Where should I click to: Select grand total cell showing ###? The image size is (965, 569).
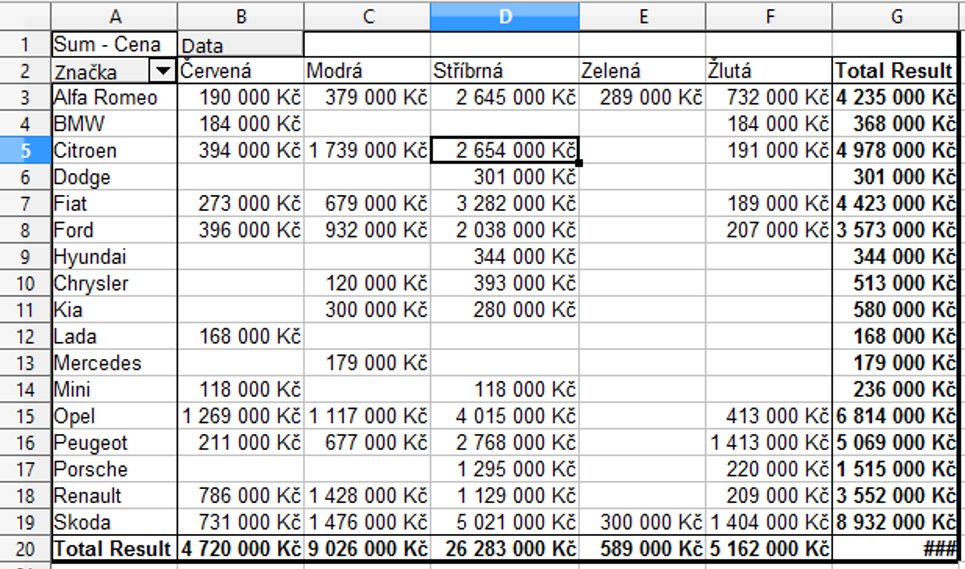[x=896, y=549]
